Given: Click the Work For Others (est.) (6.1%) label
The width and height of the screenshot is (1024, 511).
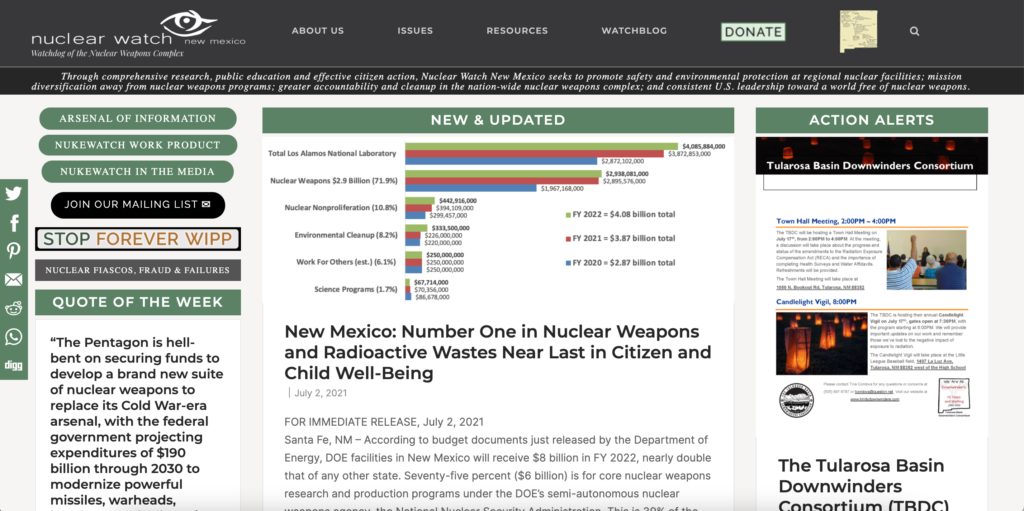Looking at the screenshot, I should click(x=346, y=262).
